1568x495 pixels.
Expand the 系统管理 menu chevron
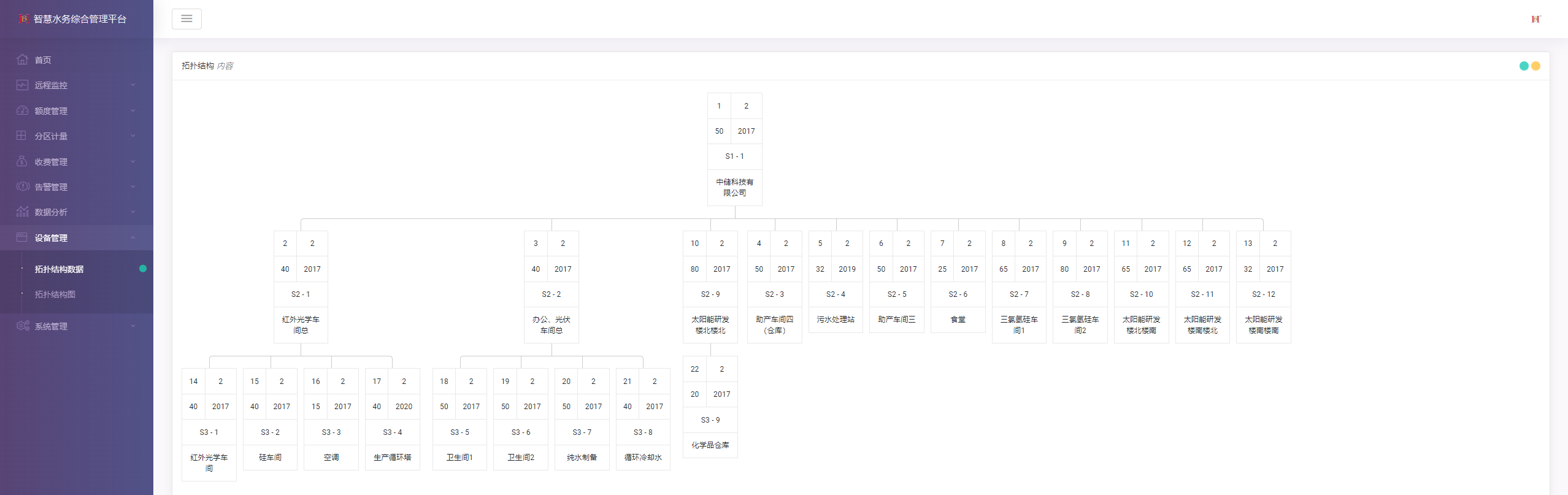click(x=133, y=326)
